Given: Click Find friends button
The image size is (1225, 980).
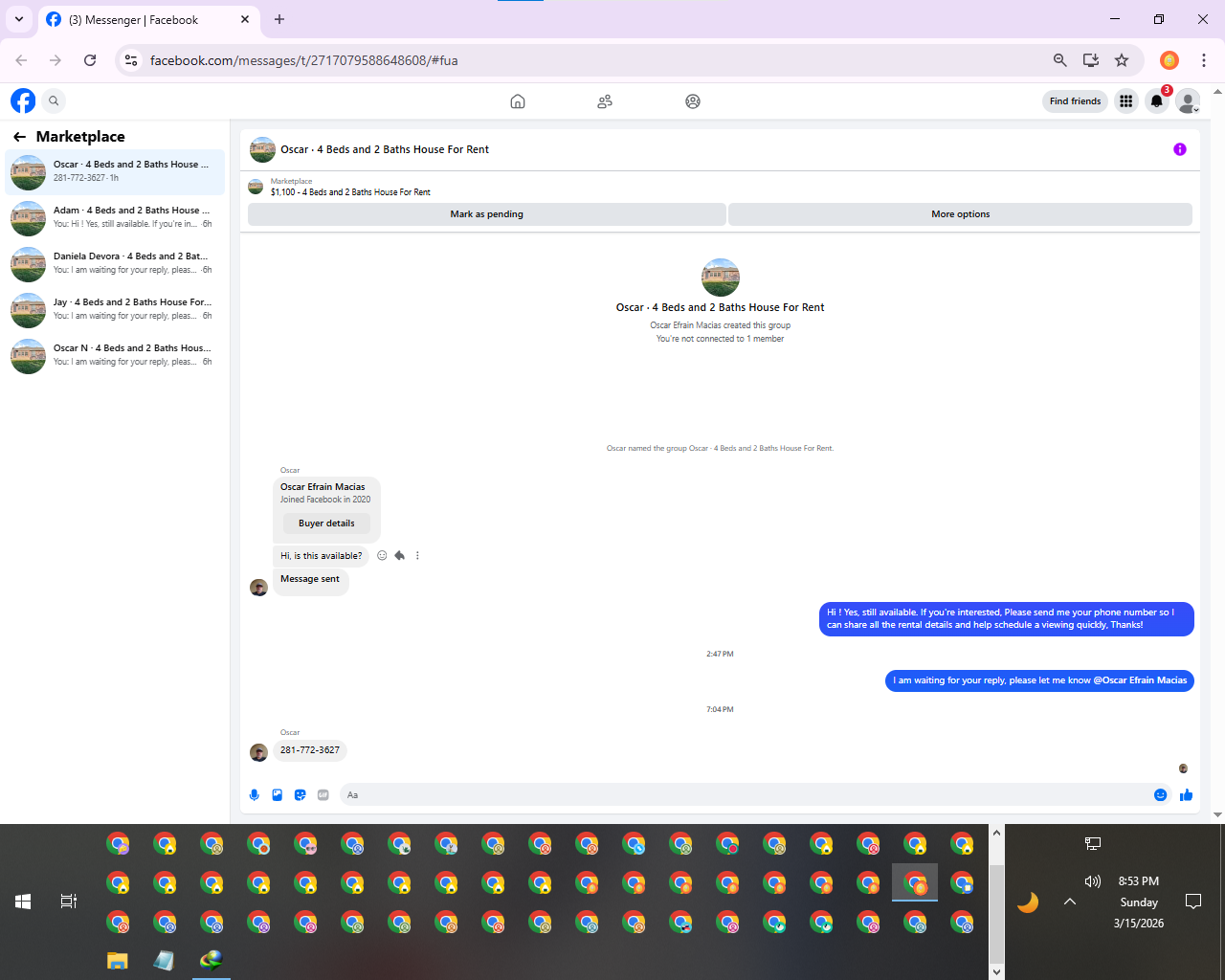Looking at the screenshot, I should pyautogui.click(x=1075, y=101).
